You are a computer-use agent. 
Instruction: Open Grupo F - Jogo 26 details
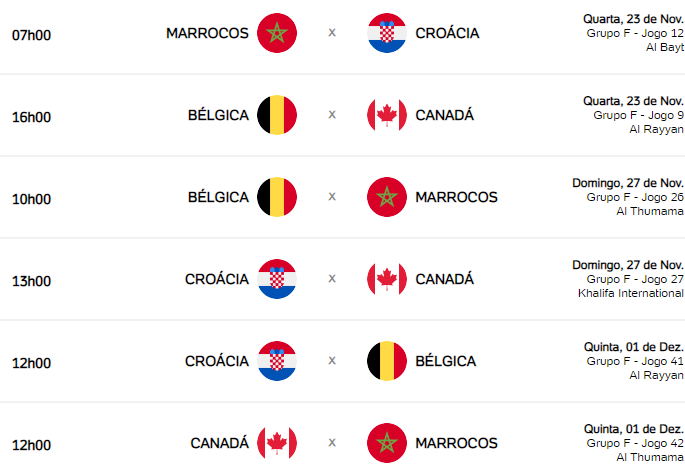(635, 197)
